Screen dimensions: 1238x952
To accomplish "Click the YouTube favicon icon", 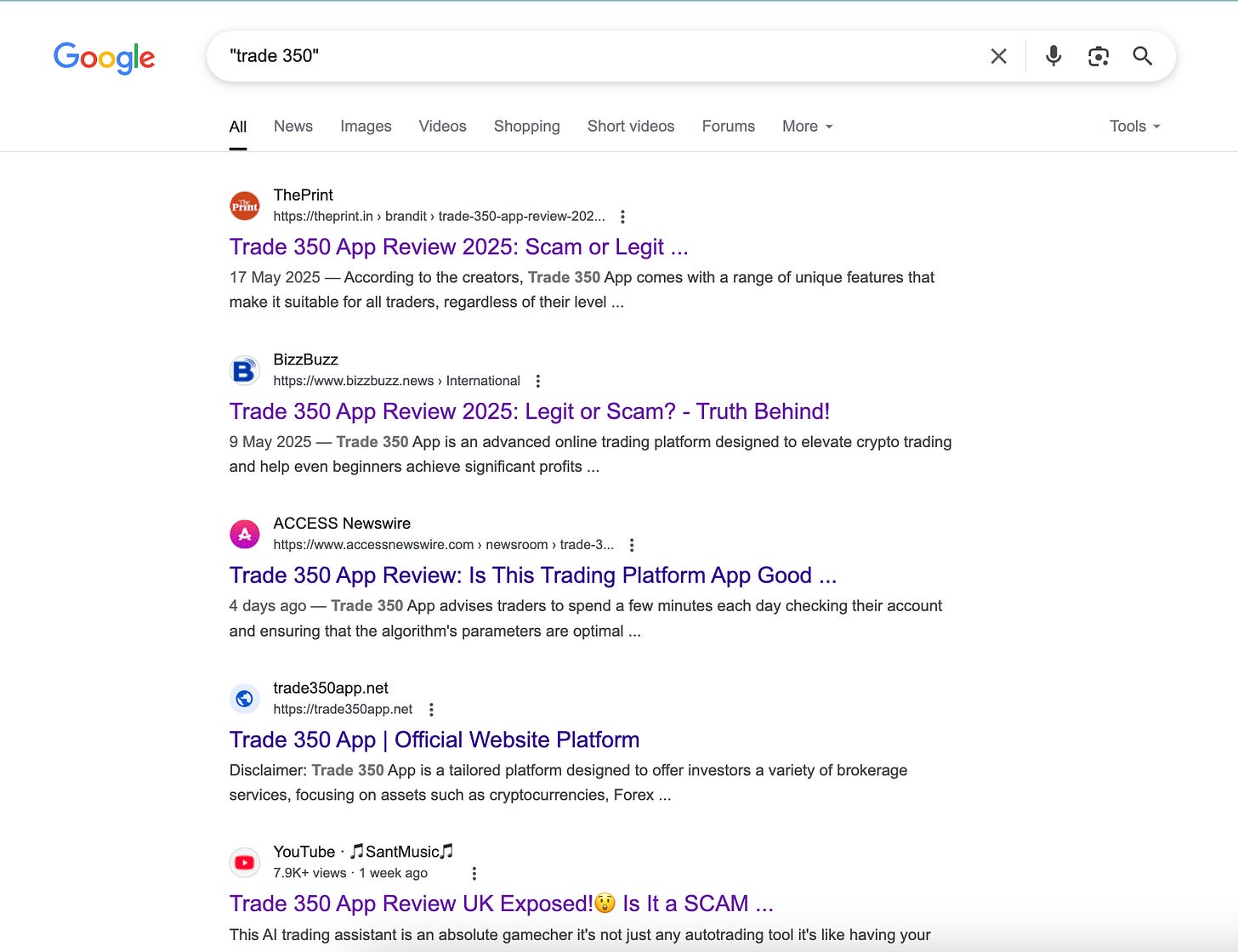I will (x=245, y=863).
